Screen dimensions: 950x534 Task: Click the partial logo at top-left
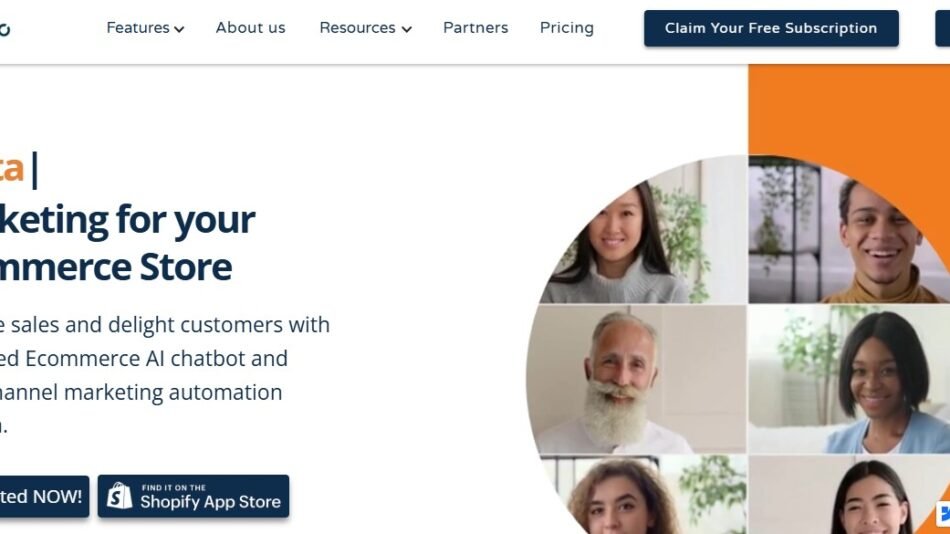pos(5,29)
